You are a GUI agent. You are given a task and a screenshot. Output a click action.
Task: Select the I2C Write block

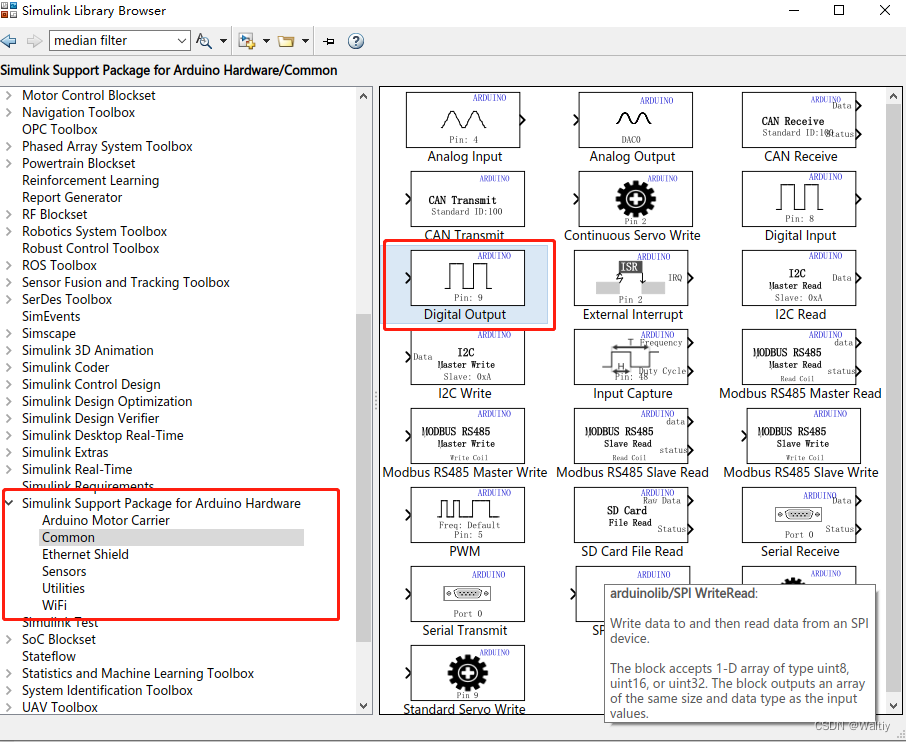[465, 357]
